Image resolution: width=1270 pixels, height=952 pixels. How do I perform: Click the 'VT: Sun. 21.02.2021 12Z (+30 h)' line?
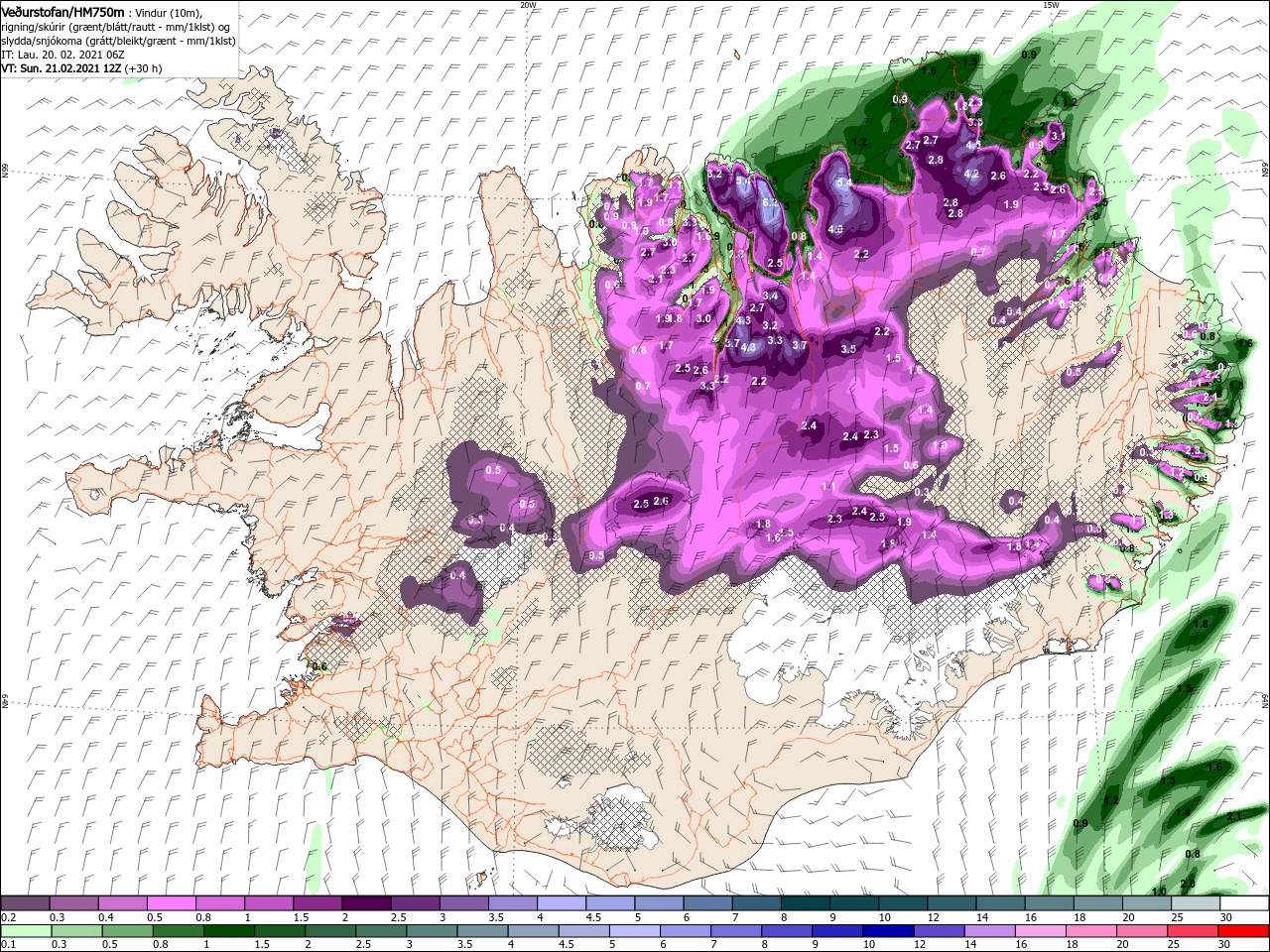coord(81,68)
